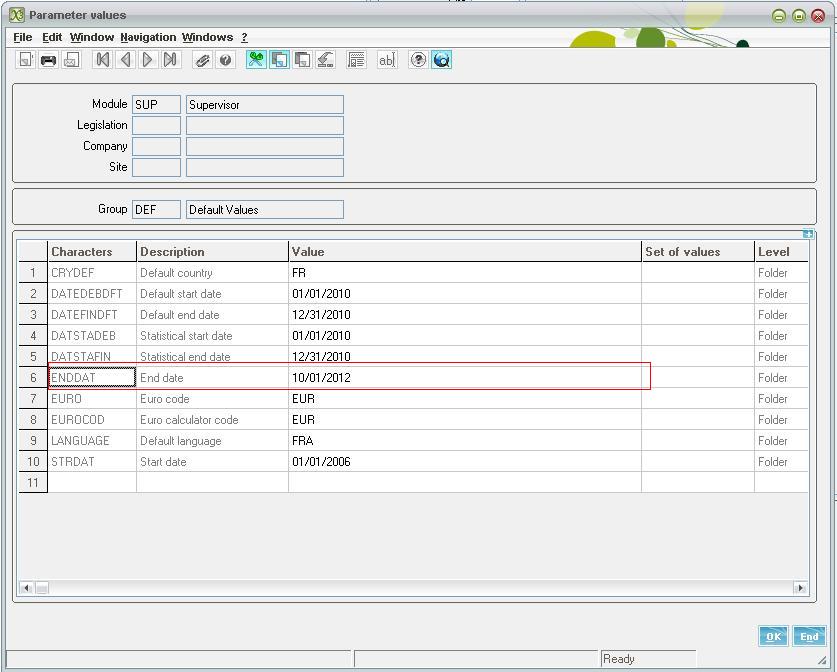
Task: Click the green scissors cut icon
Action: 256,60
